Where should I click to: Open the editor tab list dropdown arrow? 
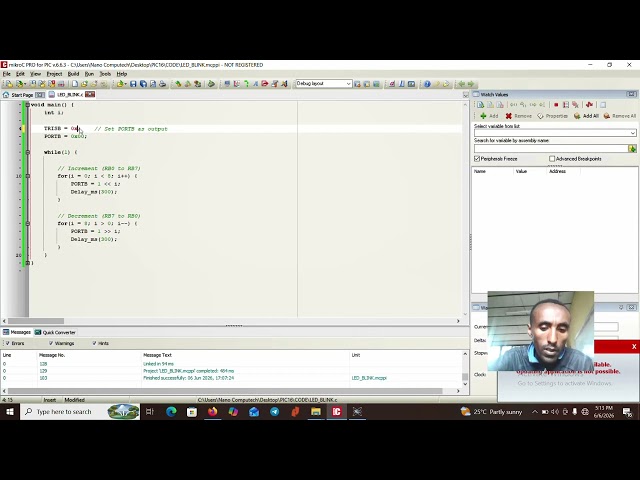tap(465, 95)
